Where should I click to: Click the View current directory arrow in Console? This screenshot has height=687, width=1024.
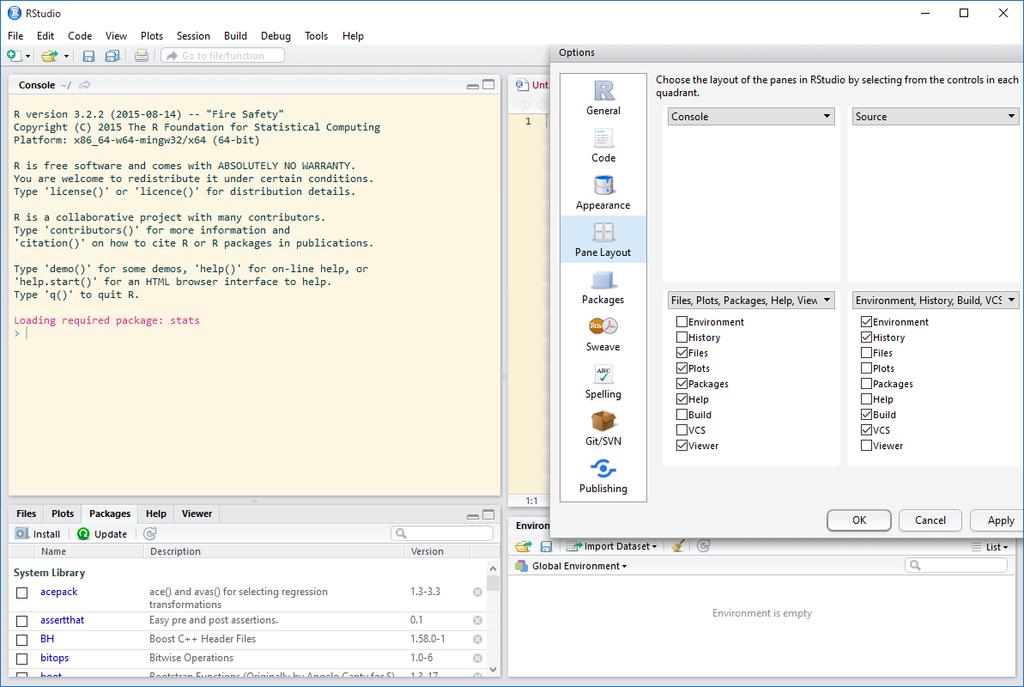[85, 85]
